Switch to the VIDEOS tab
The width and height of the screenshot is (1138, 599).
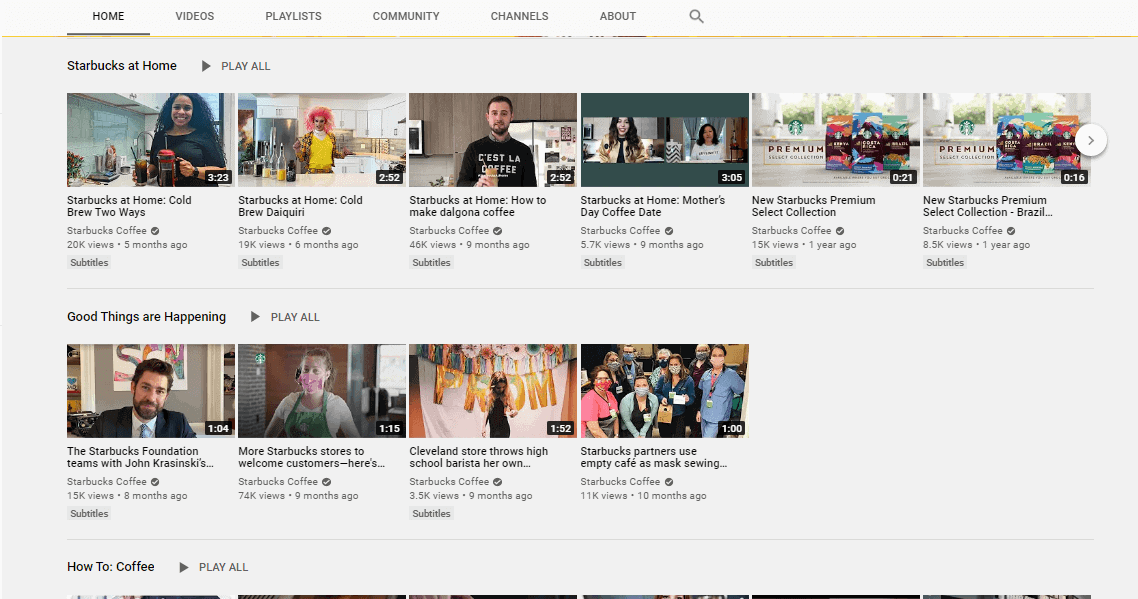(194, 16)
